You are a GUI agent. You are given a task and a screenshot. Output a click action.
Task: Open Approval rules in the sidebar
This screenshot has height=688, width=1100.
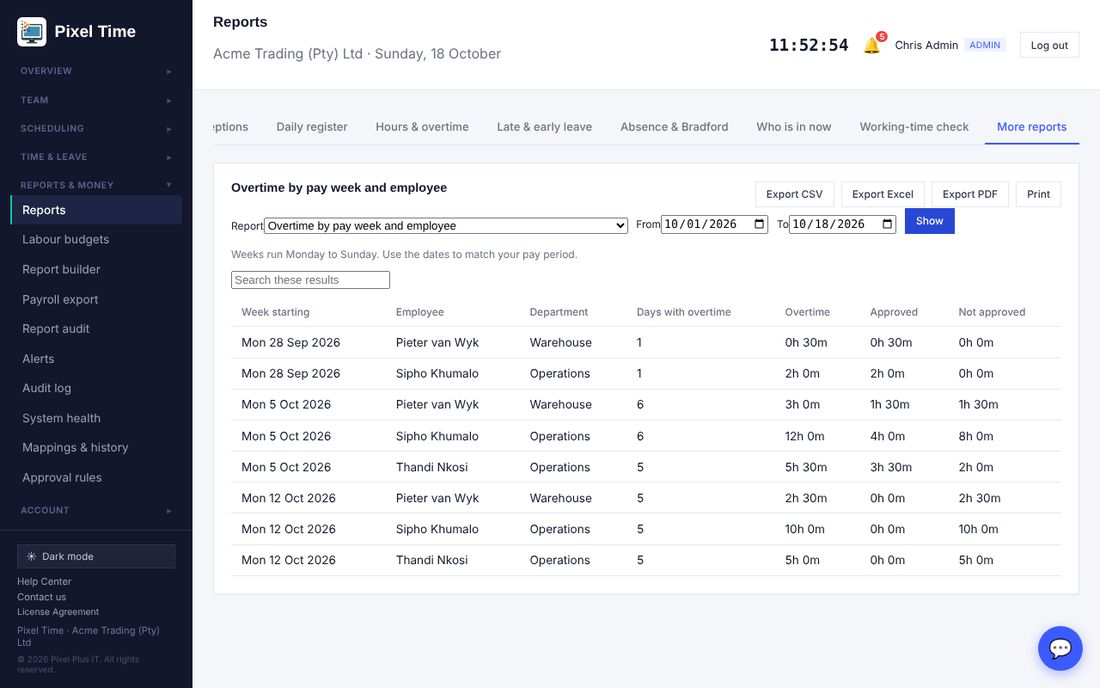click(x=96, y=478)
